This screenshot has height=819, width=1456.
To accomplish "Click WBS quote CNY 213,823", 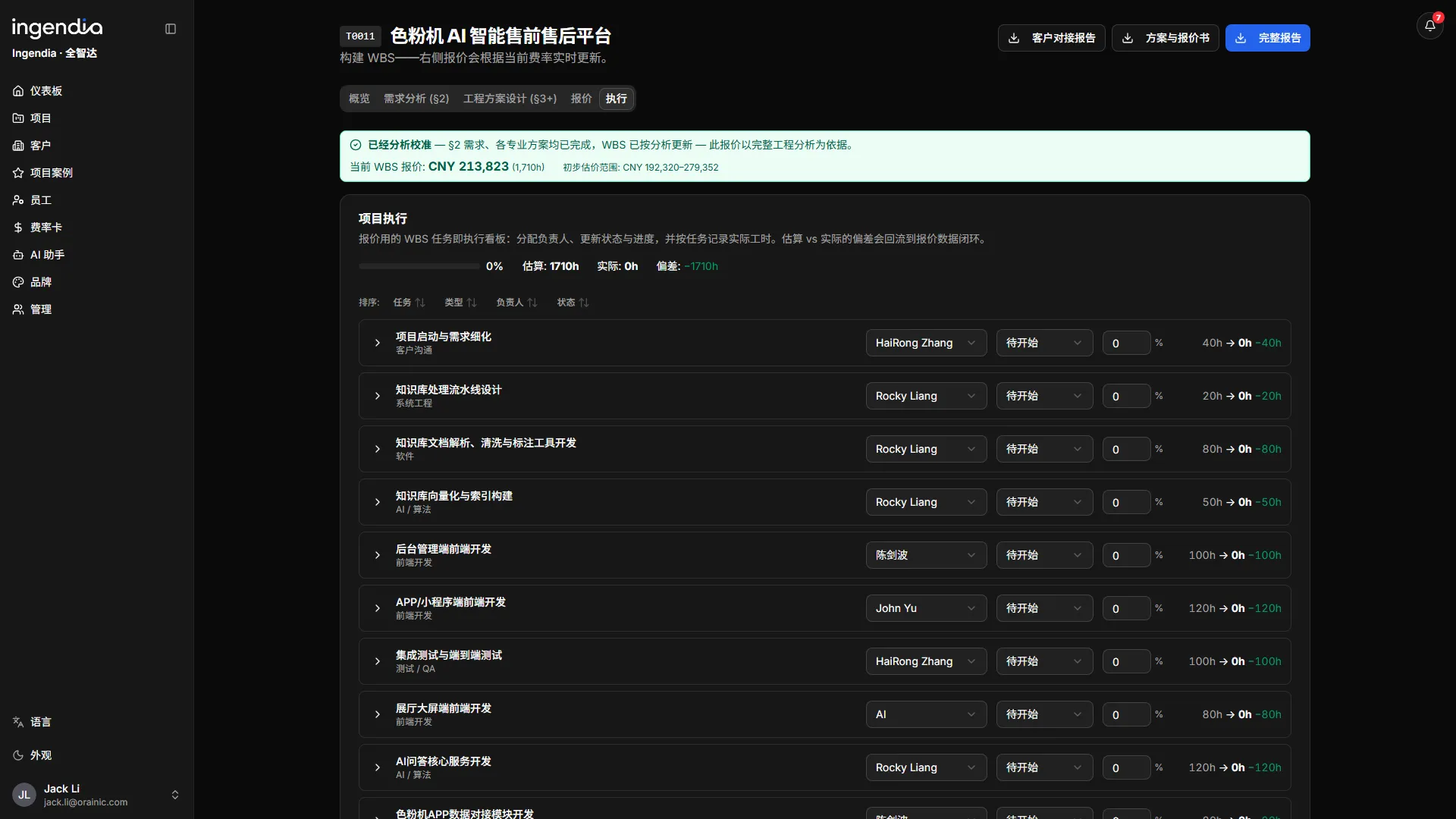I will pyautogui.click(x=468, y=167).
